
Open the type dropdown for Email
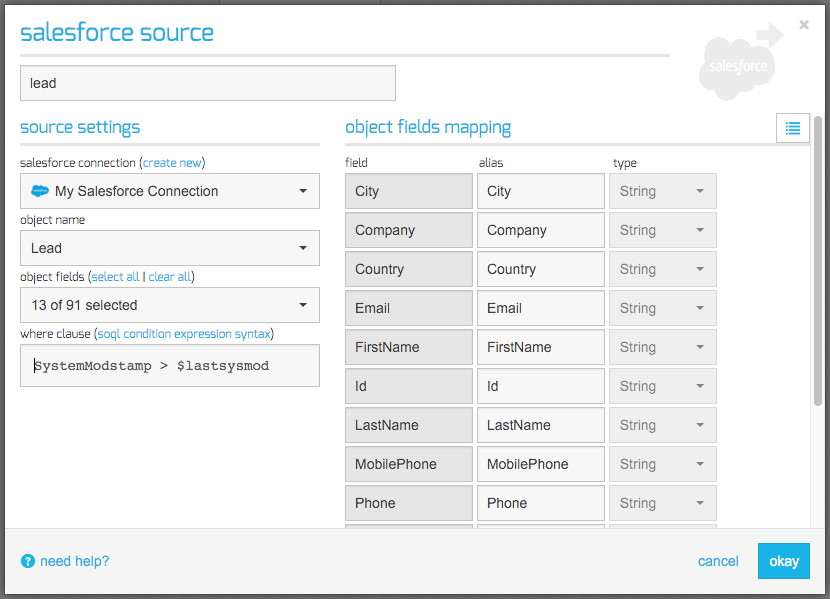click(x=663, y=308)
